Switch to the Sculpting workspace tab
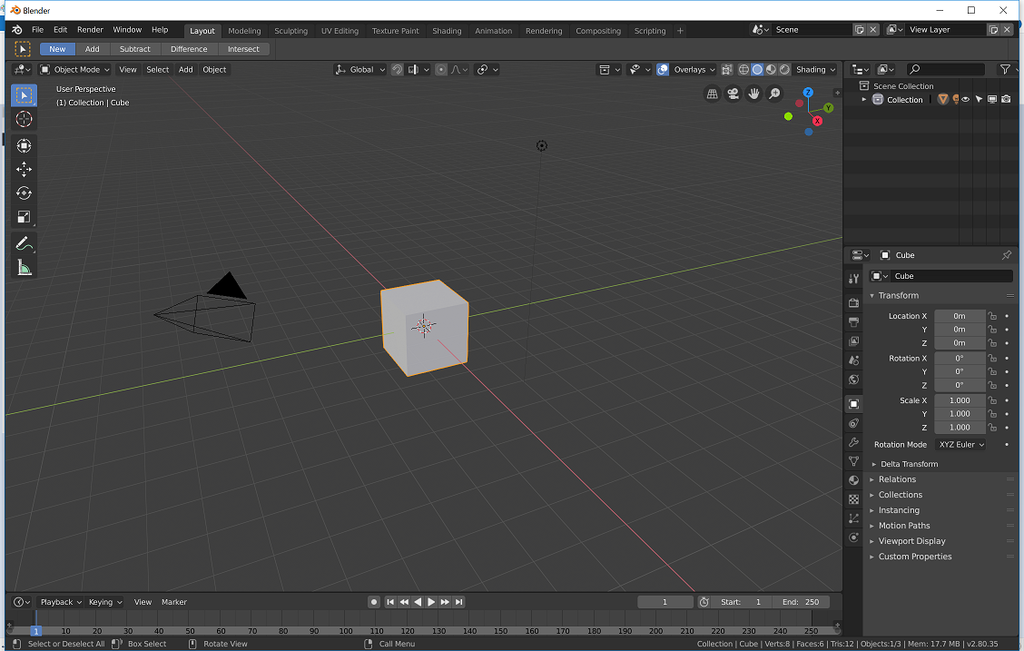1024x651 pixels. pyautogui.click(x=291, y=31)
